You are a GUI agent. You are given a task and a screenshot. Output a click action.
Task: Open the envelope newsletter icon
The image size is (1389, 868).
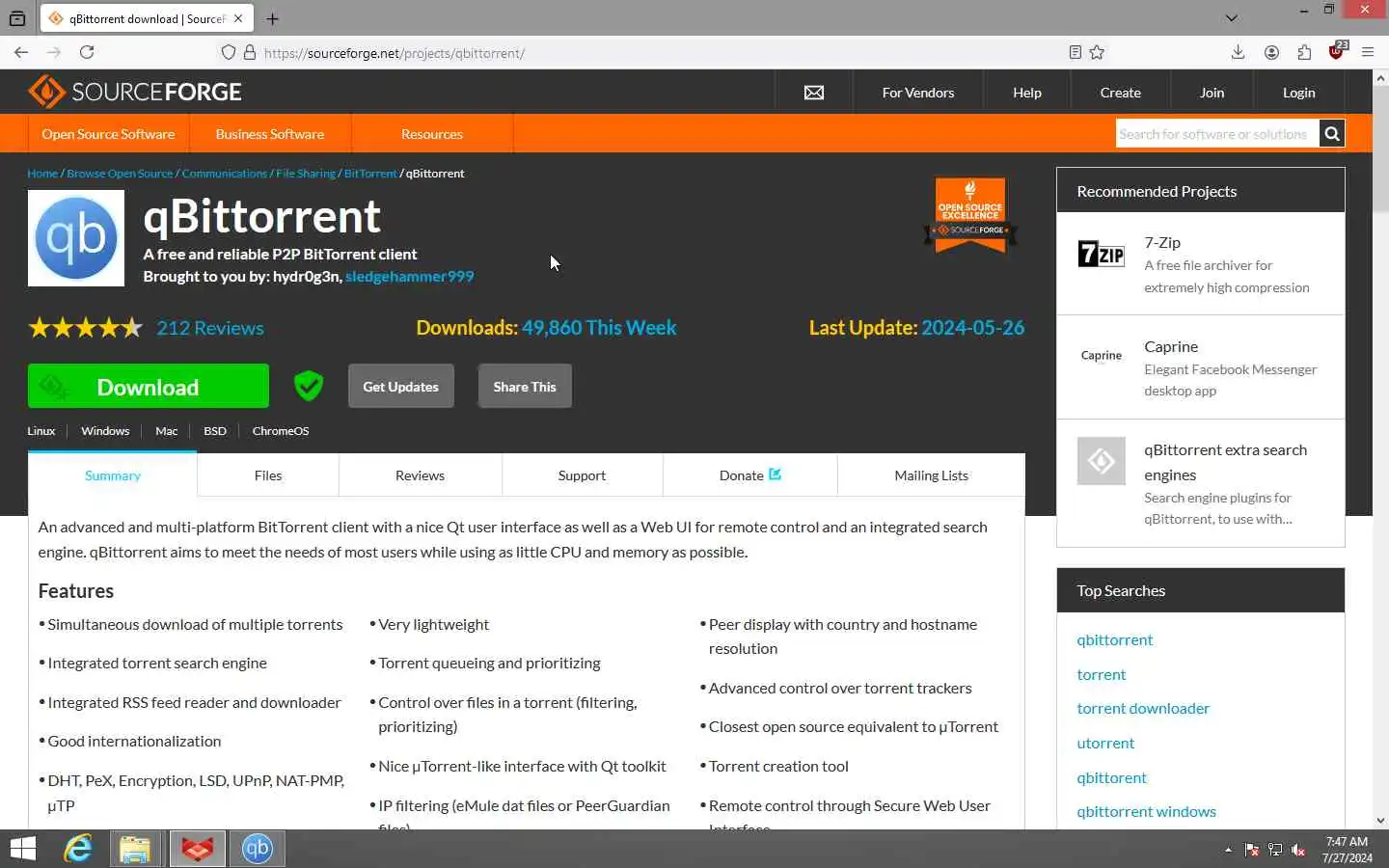814,93
